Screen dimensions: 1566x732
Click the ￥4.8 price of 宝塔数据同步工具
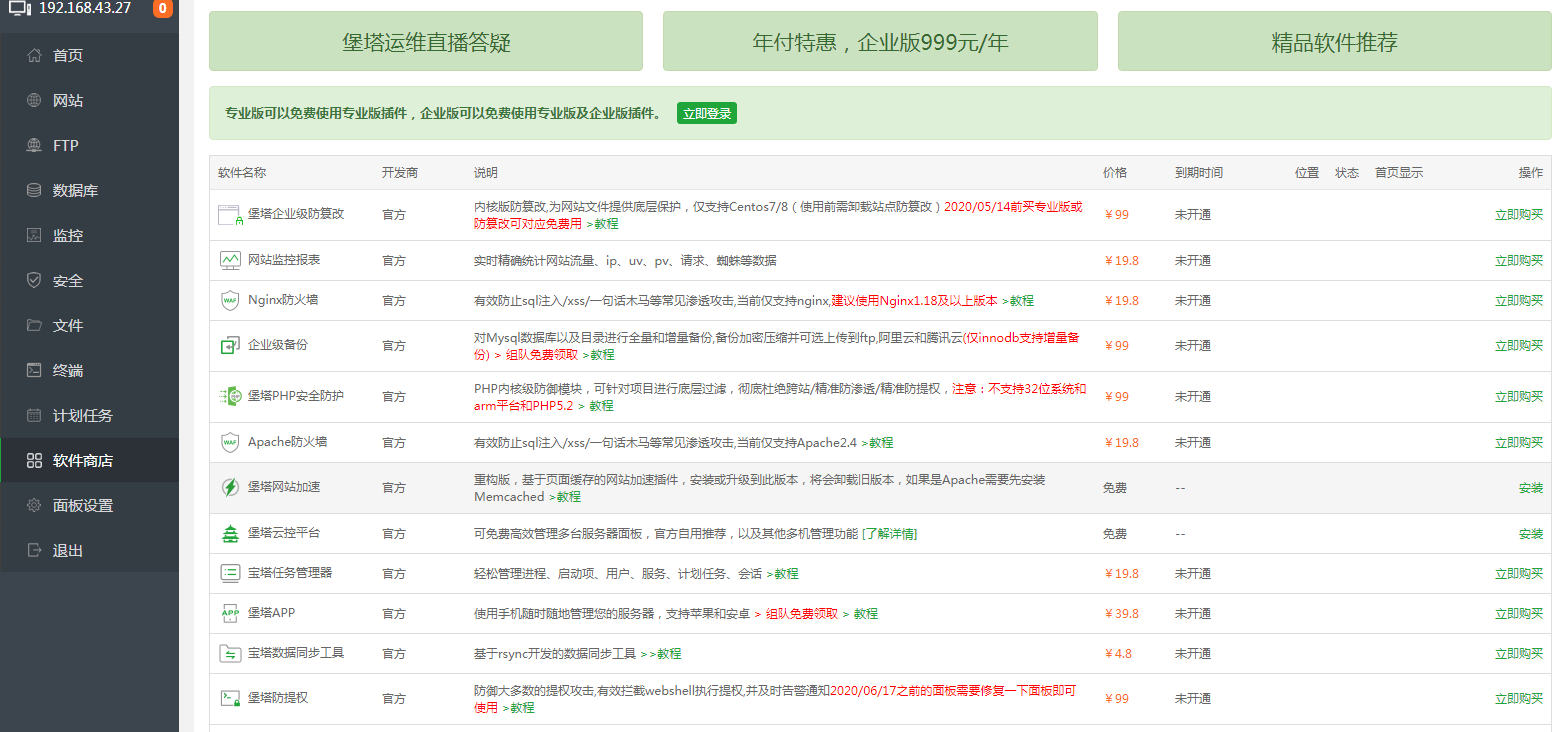click(1118, 653)
